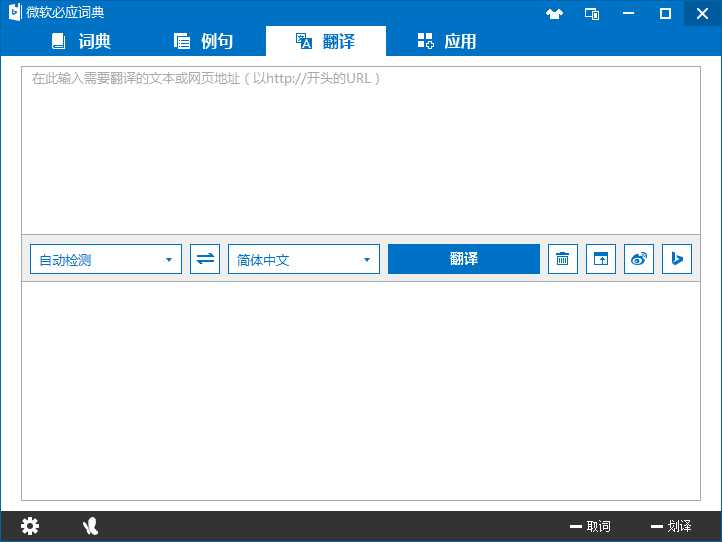
Task: Clear text with the trash icon
Action: pyautogui.click(x=563, y=259)
